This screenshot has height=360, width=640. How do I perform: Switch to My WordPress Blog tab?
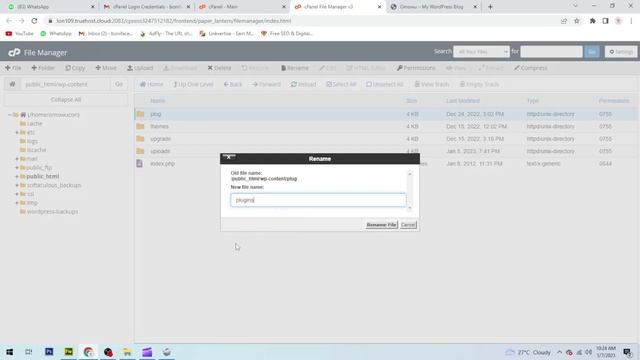coord(433,7)
